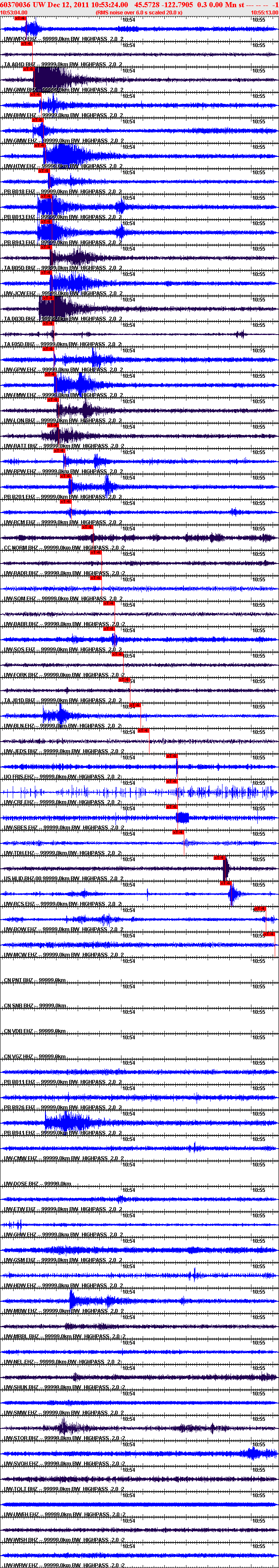Select the PB B201 EHZ station label
Image resolution: width=279 pixels, height=1568 pixels.
pos(63,497)
